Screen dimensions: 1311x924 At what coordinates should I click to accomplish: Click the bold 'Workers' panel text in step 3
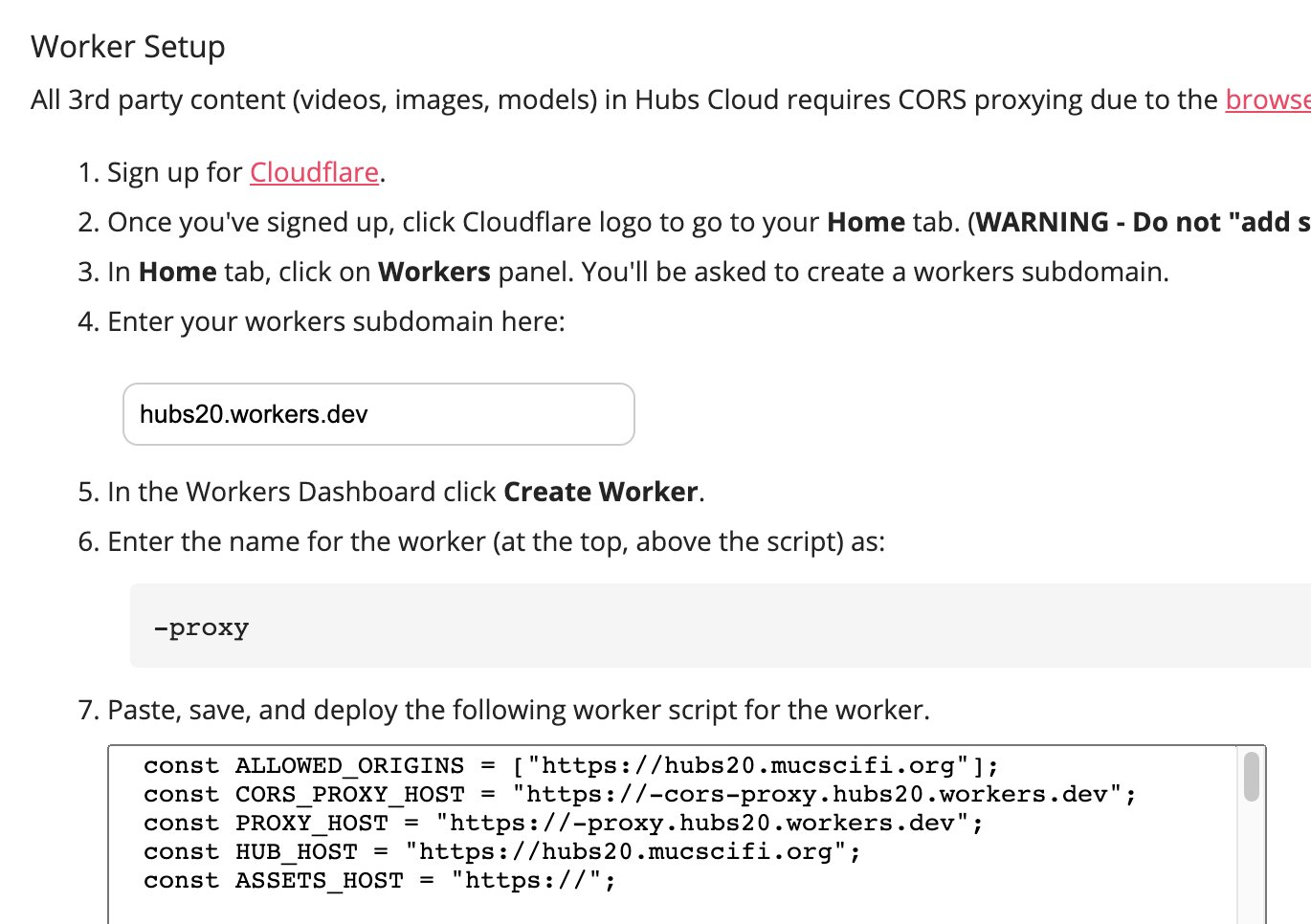tap(434, 272)
